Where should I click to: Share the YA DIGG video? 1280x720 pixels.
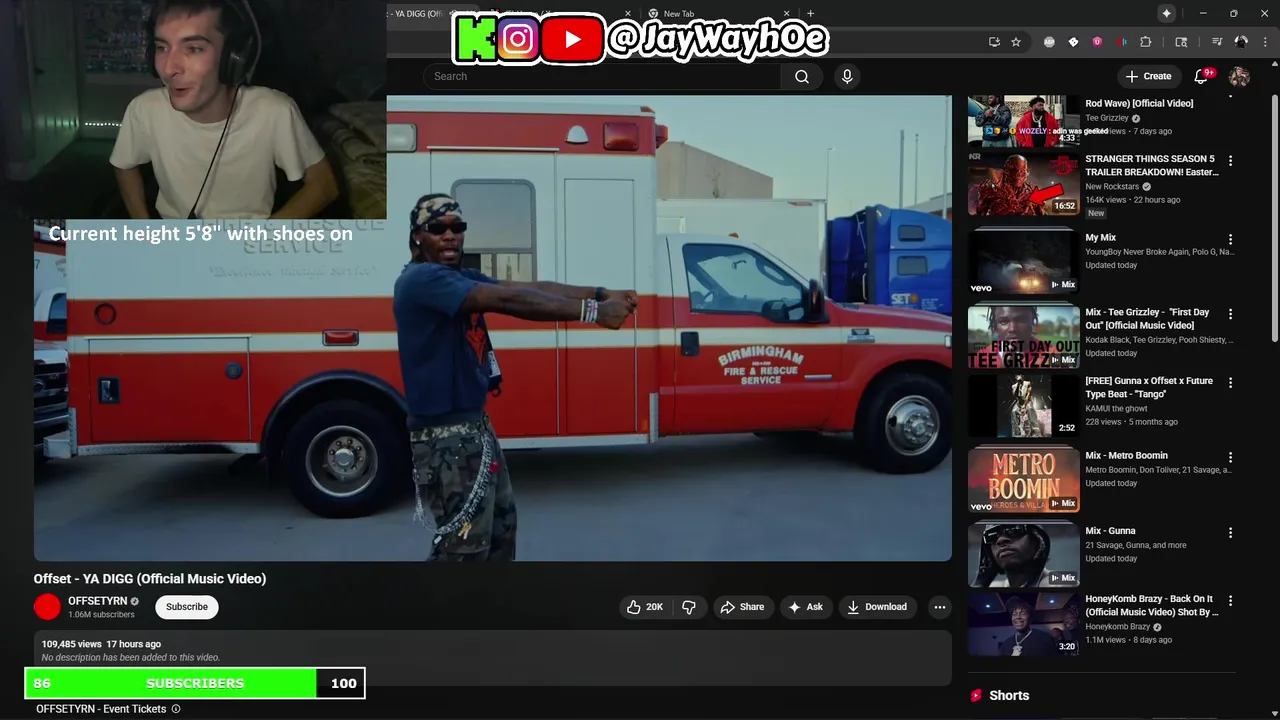(x=742, y=607)
